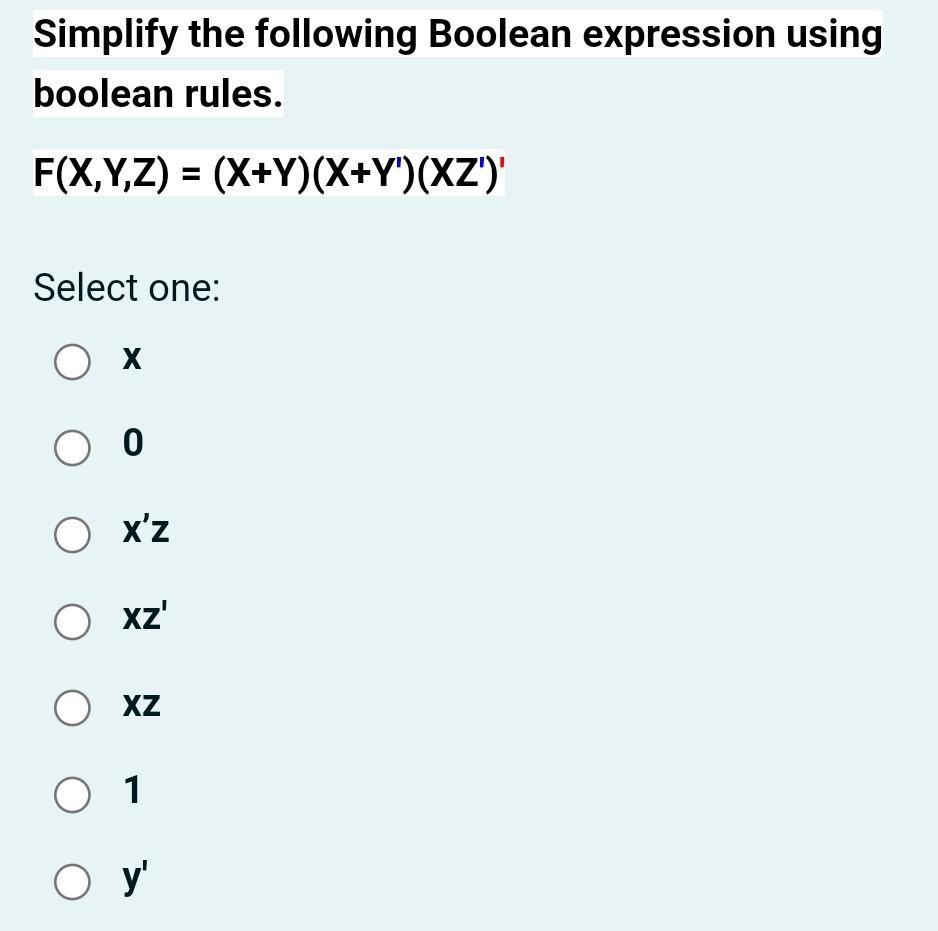Viewport: 938px width, 931px height.
Task: Click the answer label y'
Action: (x=132, y=878)
